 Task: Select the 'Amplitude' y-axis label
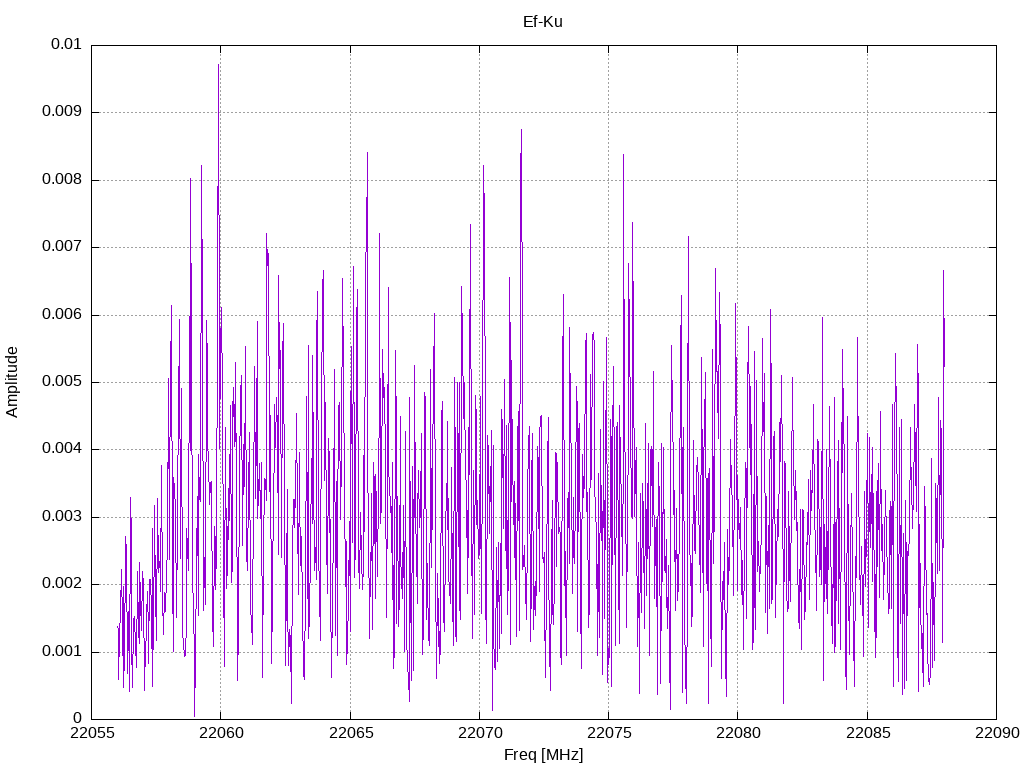[12, 382]
